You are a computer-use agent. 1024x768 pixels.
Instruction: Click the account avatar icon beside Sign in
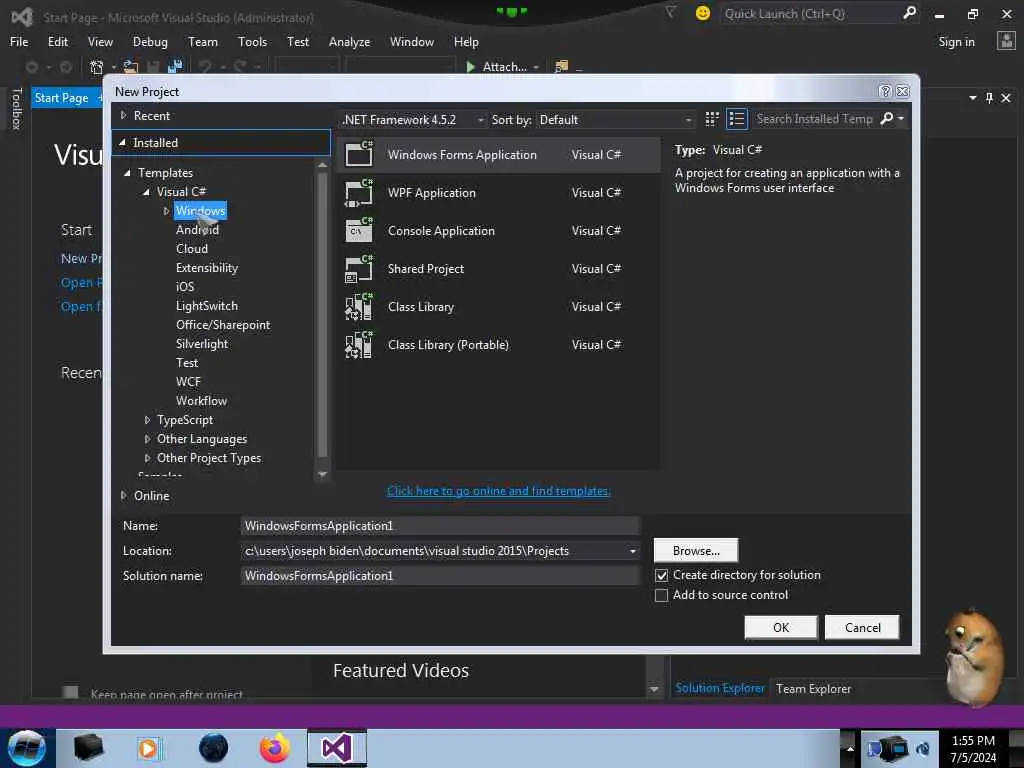click(x=1006, y=41)
